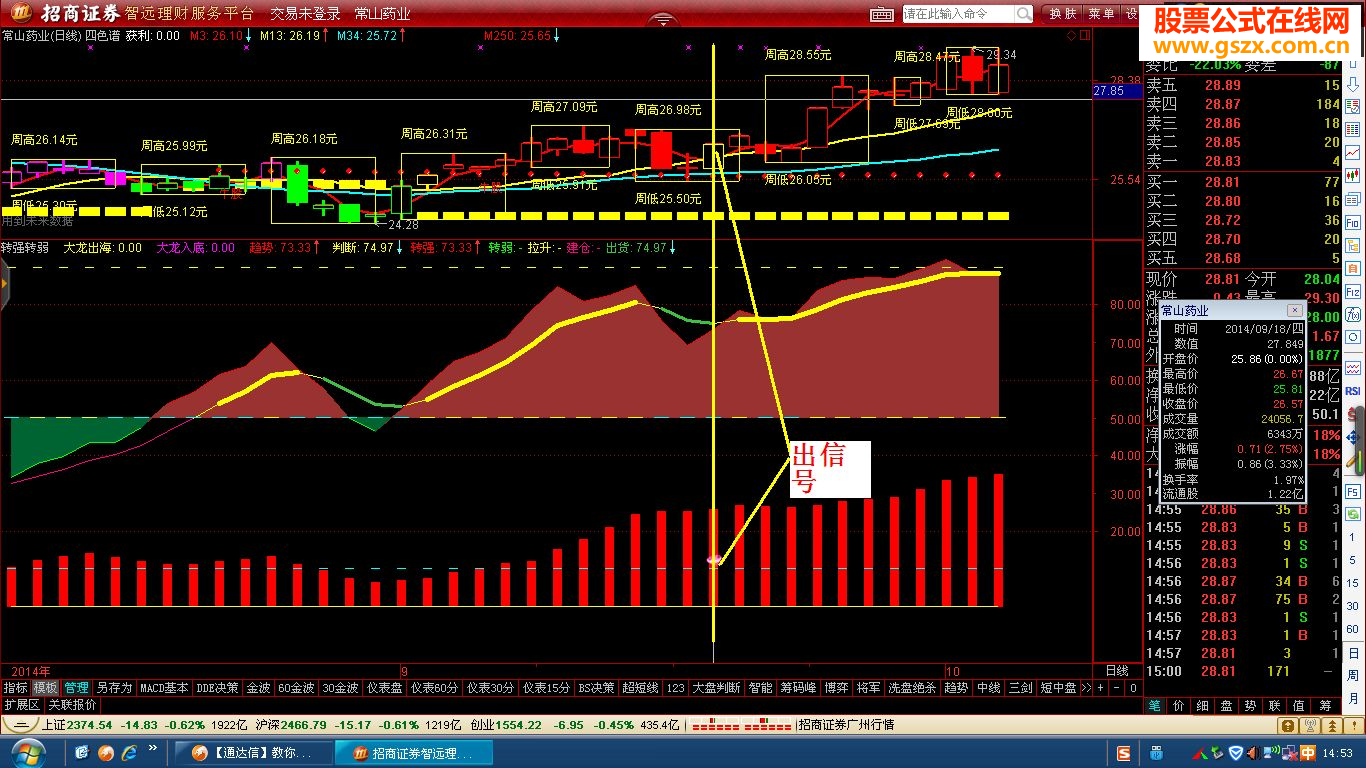The width and height of the screenshot is (1366, 768).
Task: Click the system clock showing 14:53
Action: pos(1338,753)
